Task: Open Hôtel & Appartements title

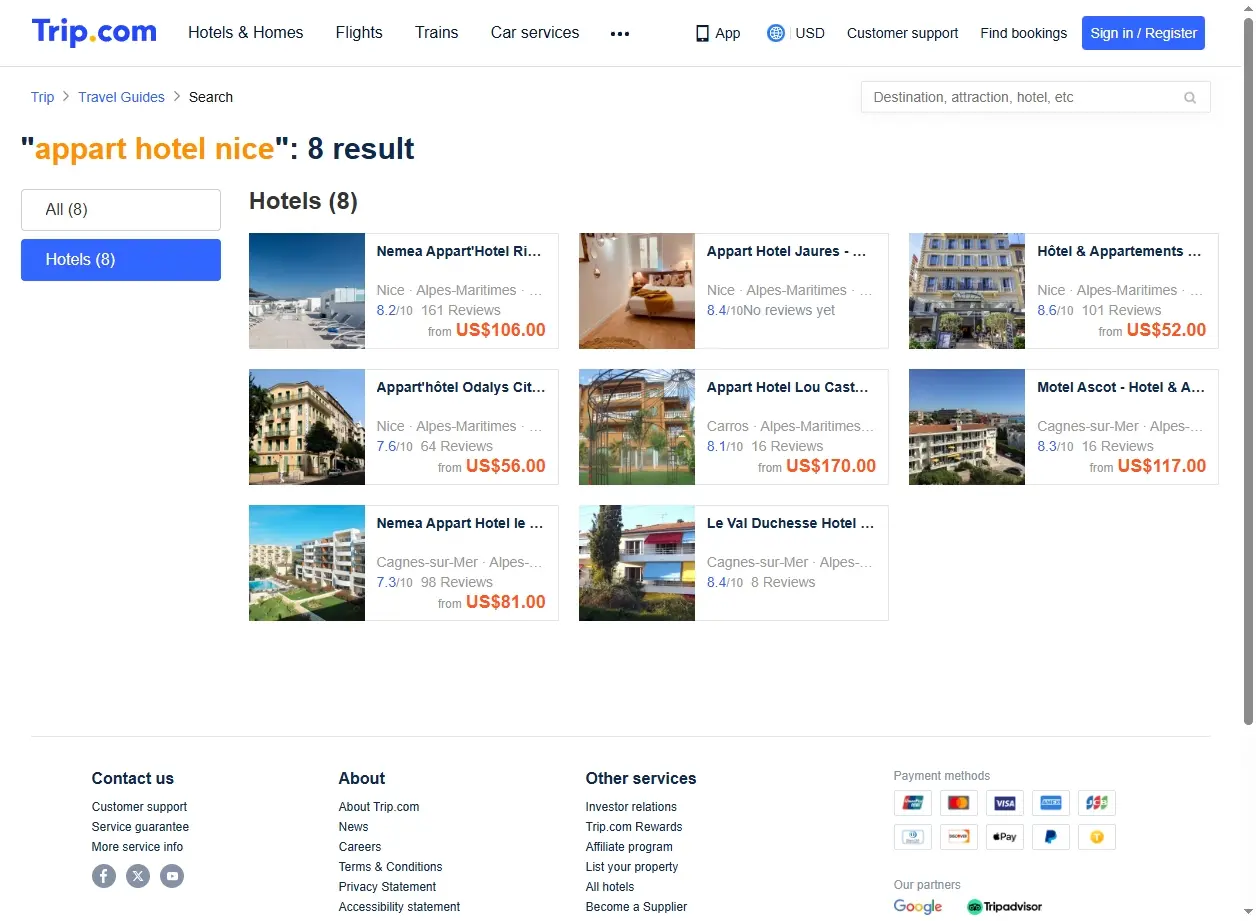Action: coord(1120,251)
